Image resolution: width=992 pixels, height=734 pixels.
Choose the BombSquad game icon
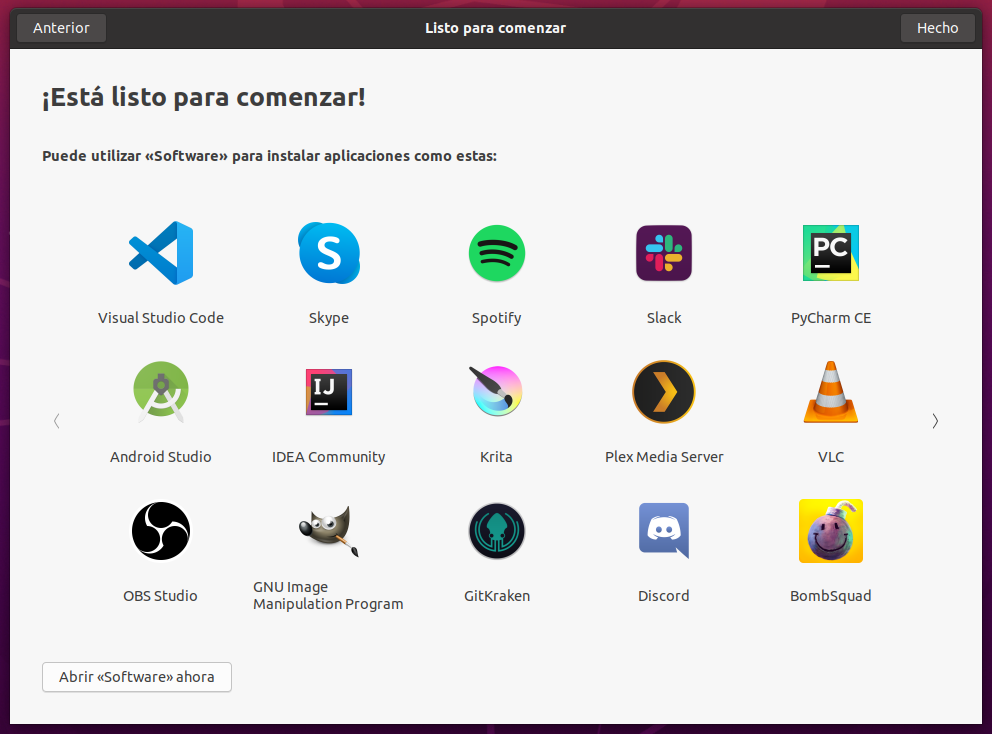pyautogui.click(x=831, y=531)
